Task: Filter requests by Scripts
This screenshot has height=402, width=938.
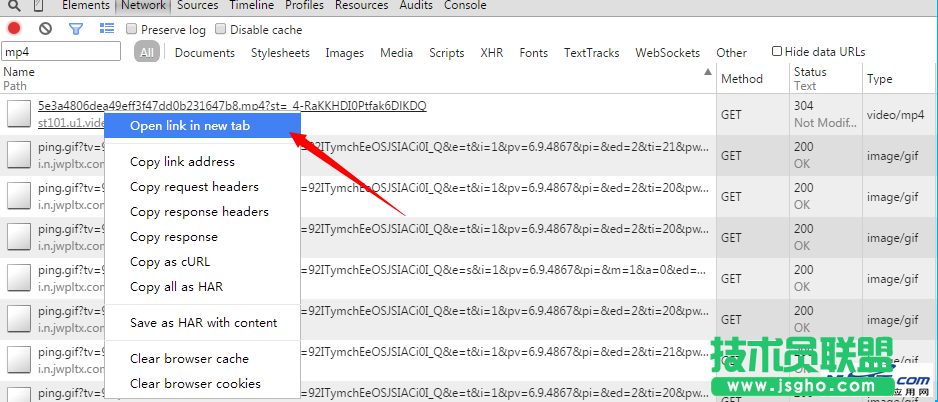Action: (x=446, y=53)
